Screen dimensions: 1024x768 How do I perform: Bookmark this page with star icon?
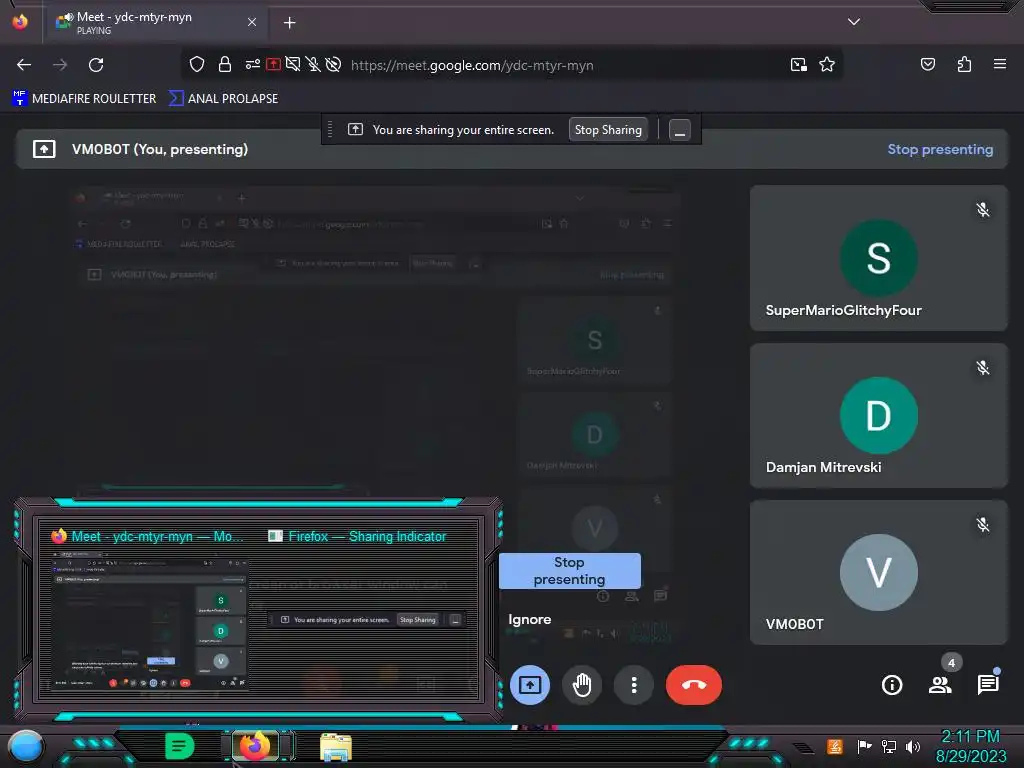click(x=827, y=65)
